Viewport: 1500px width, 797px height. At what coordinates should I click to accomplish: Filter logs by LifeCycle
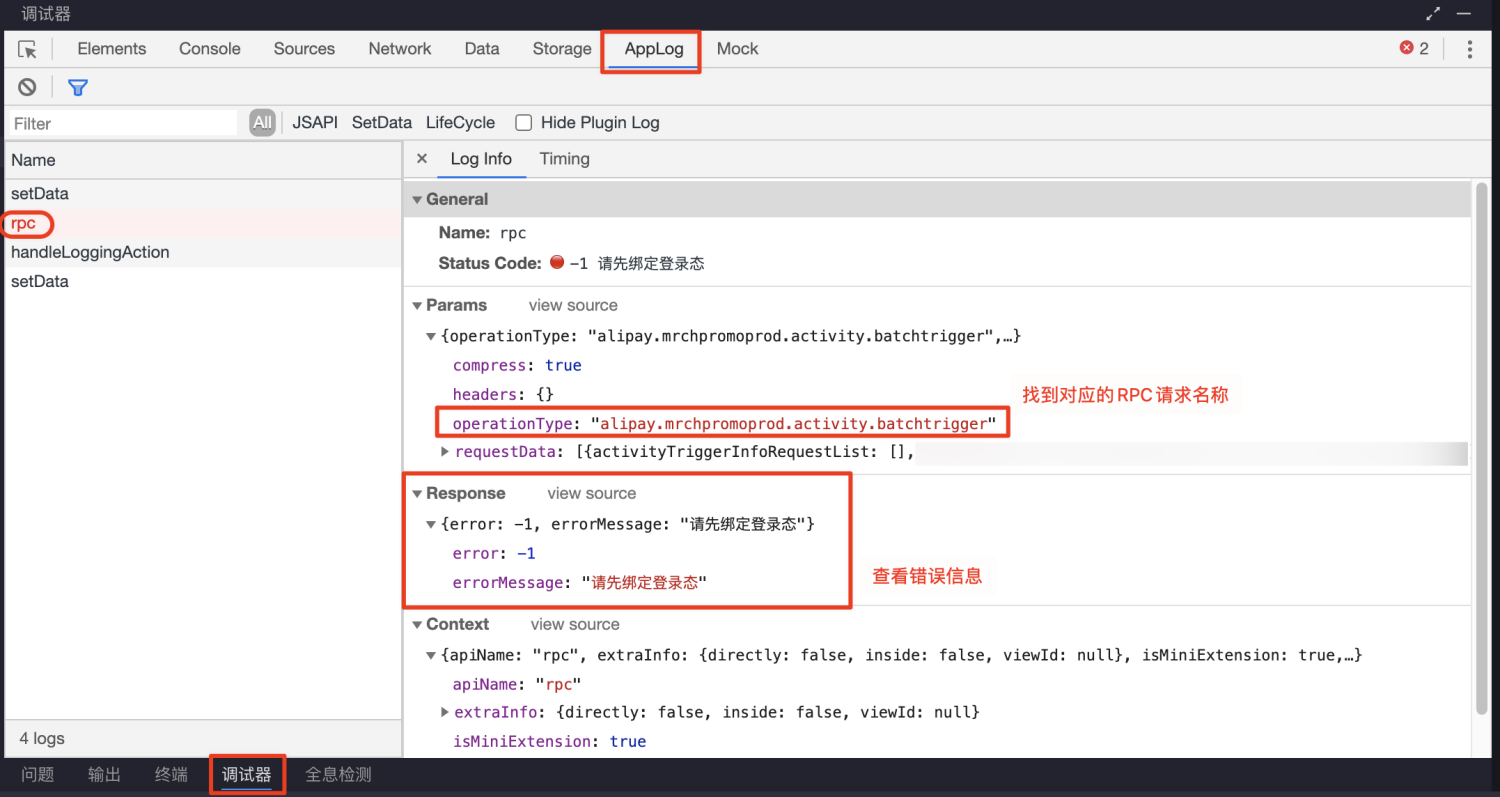click(460, 122)
